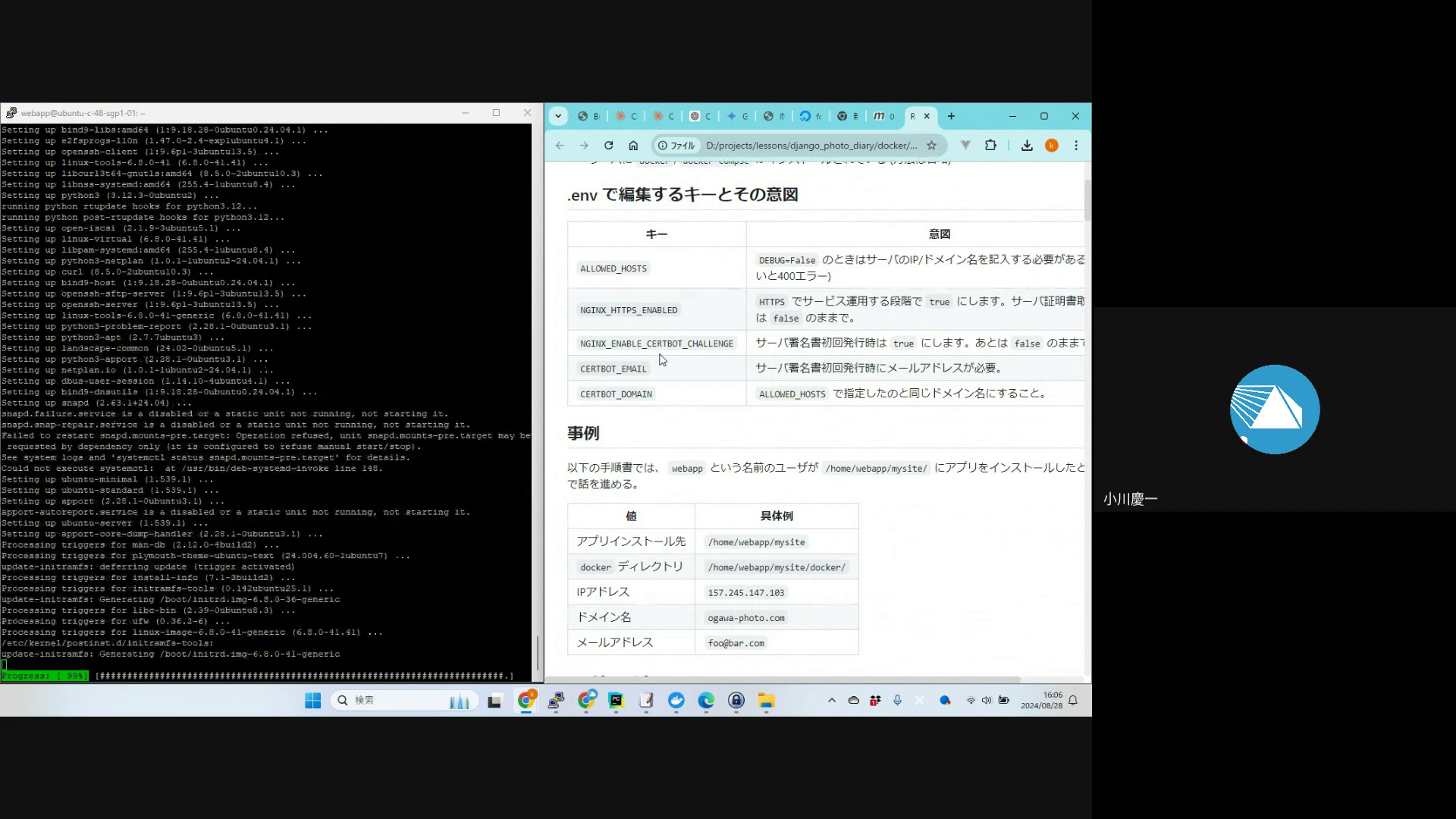1456x819 pixels.
Task: Open the Chrome downloads icon
Action: (1027, 146)
